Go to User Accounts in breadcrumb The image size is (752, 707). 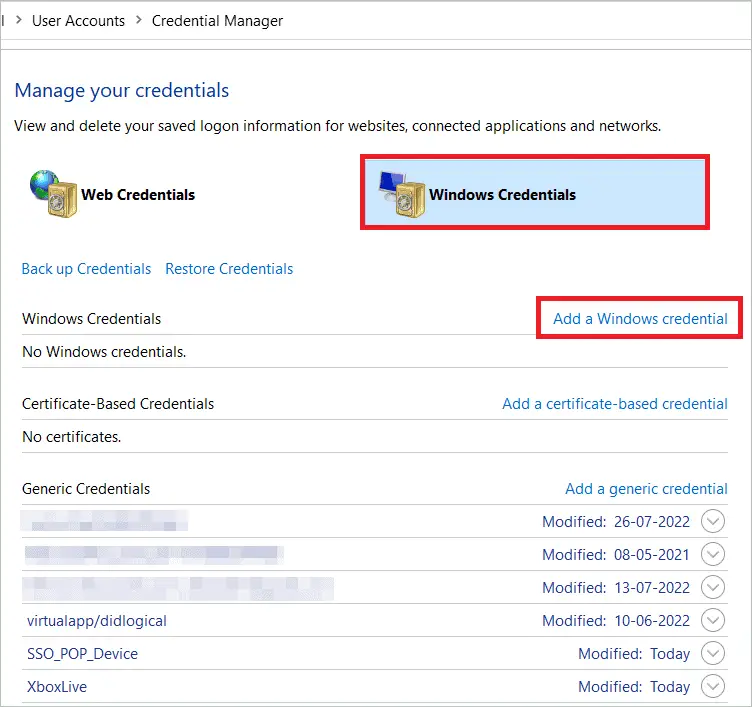point(78,21)
